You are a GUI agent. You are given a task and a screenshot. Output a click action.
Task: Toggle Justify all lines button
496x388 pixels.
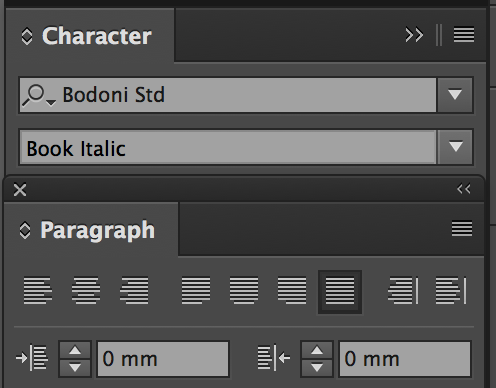(340, 292)
